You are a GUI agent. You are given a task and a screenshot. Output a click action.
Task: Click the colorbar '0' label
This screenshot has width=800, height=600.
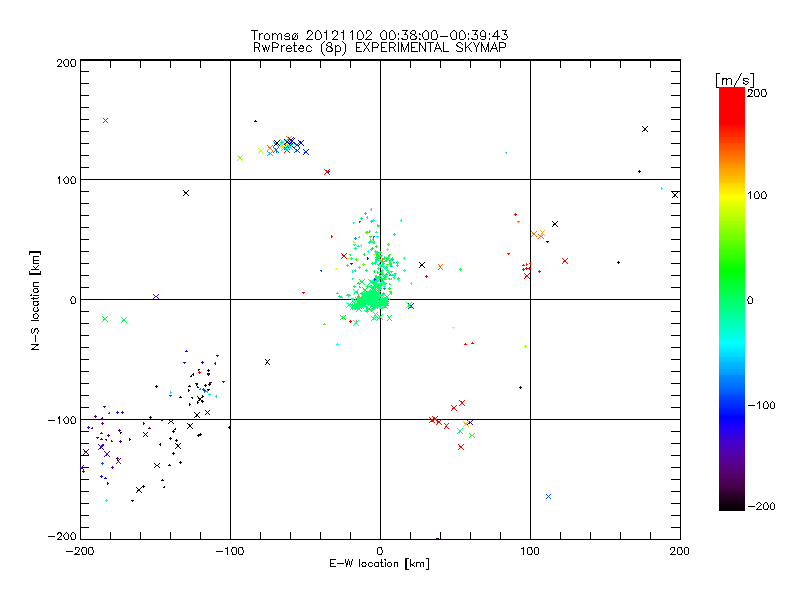click(750, 301)
